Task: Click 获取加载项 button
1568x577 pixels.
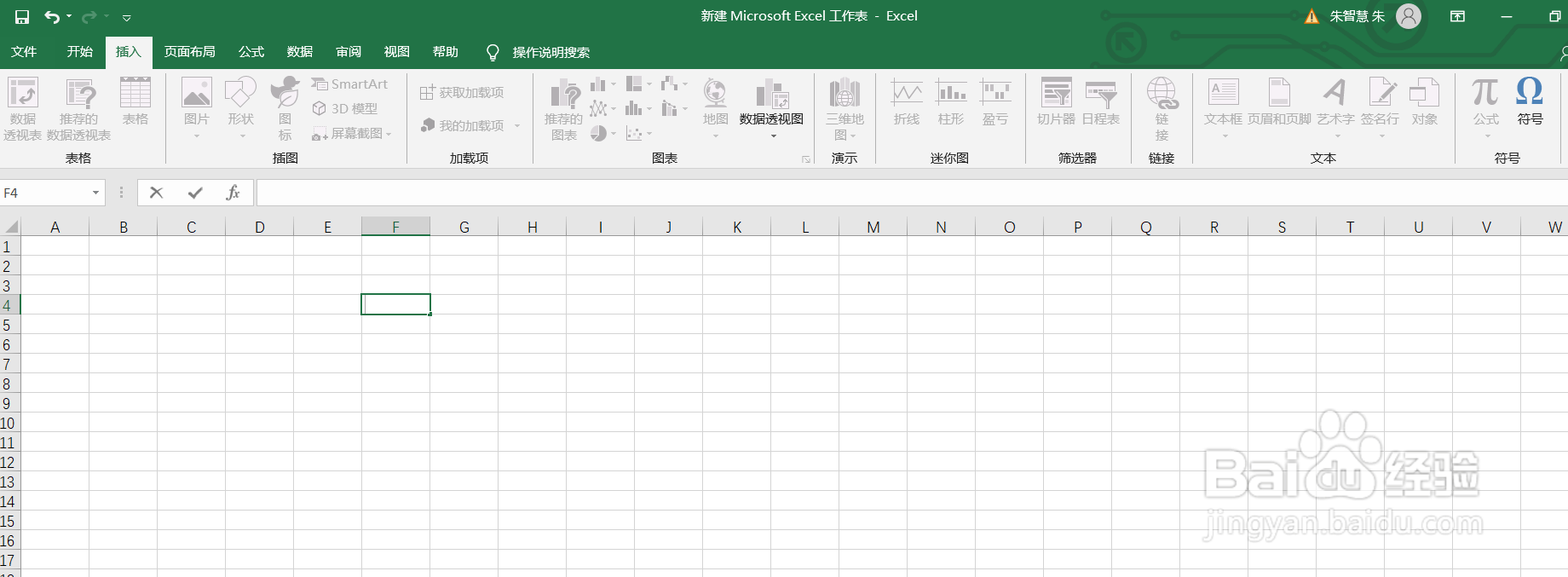Action: click(462, 93)
